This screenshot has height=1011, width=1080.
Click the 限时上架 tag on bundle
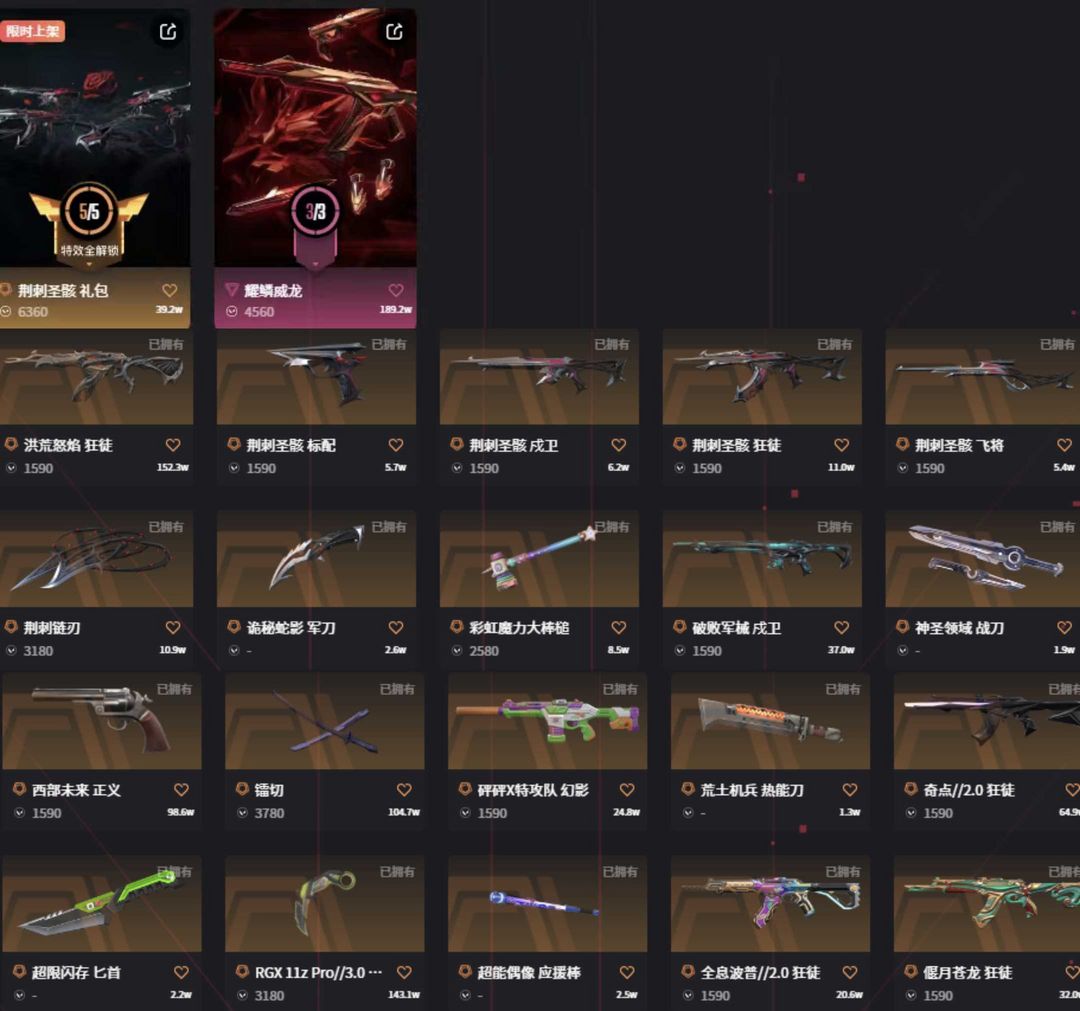[32, 31]
